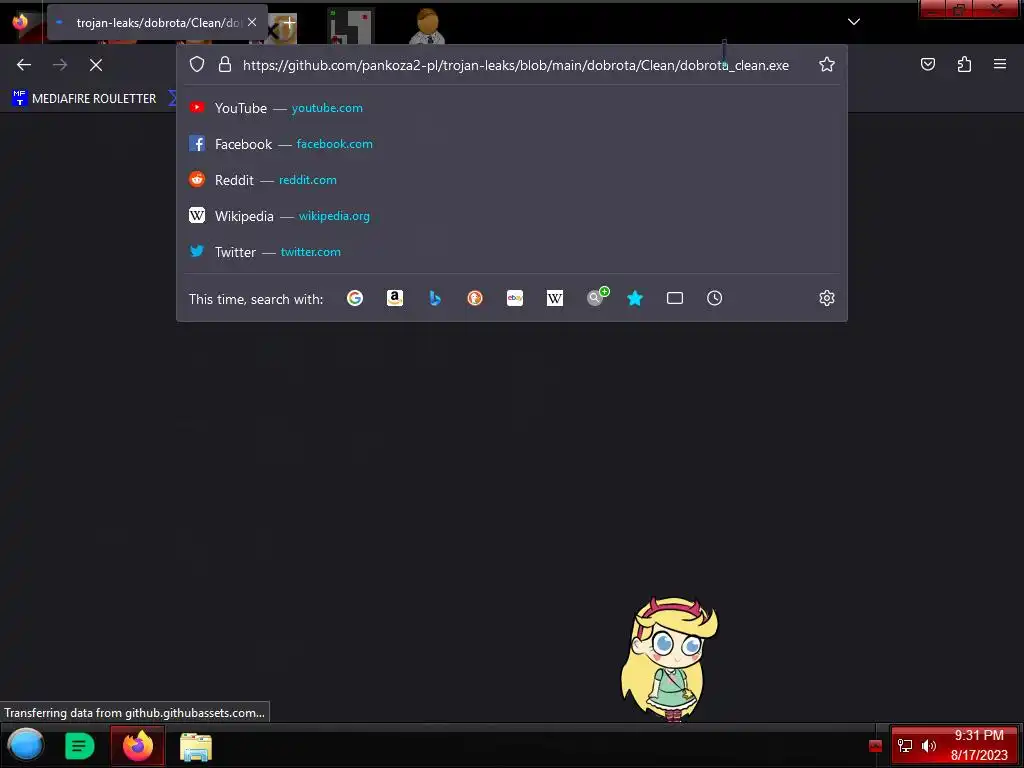Choose the Reddit suggestion
1024x768 pixels.
pos(511,180)
